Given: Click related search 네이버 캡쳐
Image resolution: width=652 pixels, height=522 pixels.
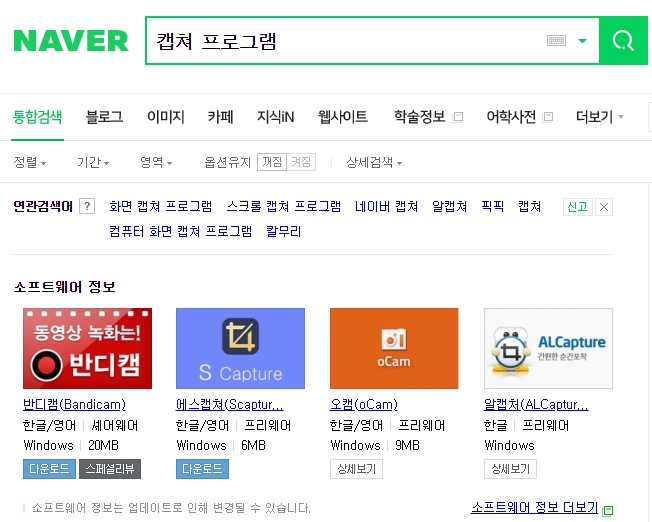Looking at the screenshot, I should point(386,206).
